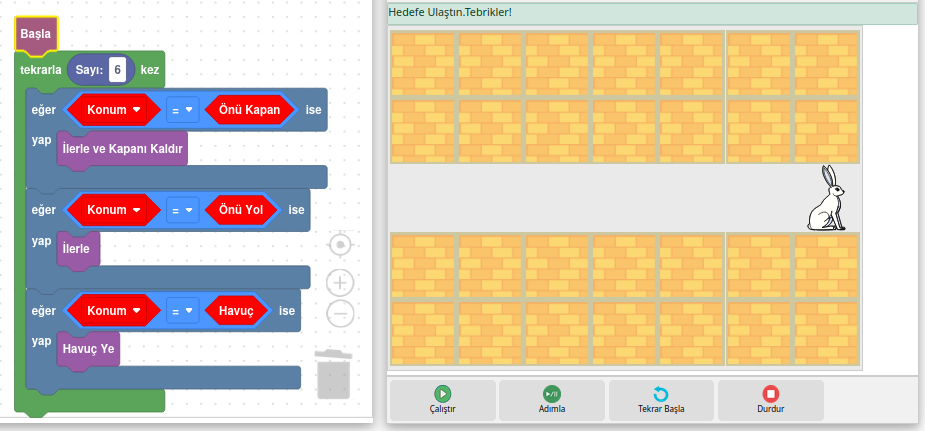Select the purple İlerle block
Screen dimensions: 925x431
point(77,249)
